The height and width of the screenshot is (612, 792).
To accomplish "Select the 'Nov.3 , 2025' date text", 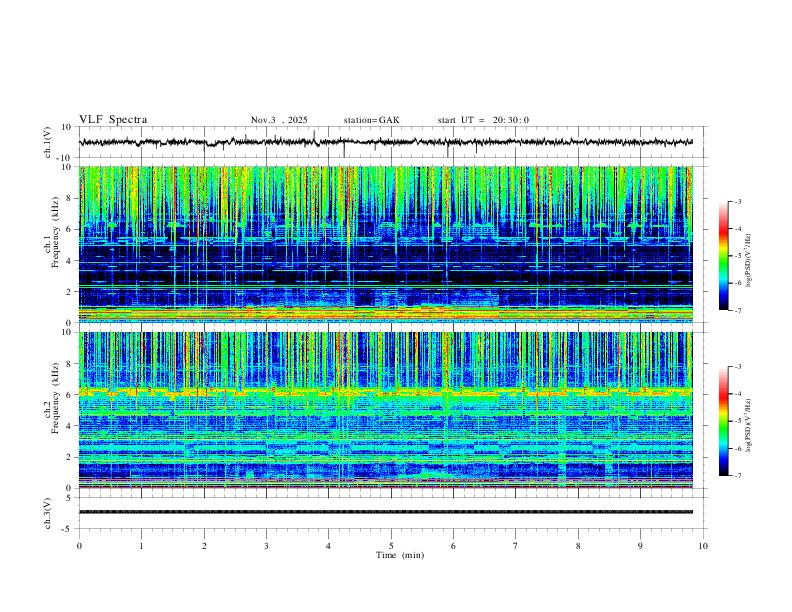I will click(x=279, y=120).
